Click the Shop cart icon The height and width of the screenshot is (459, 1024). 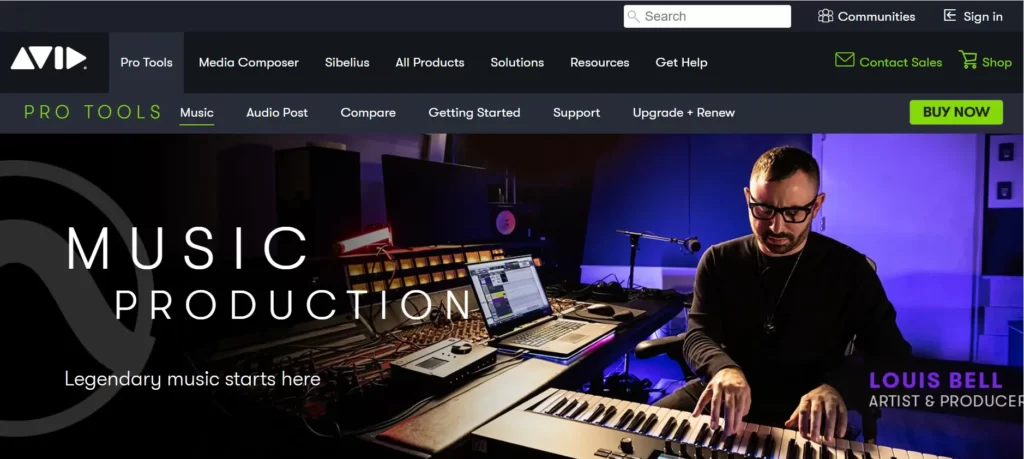tap(968, 59)
